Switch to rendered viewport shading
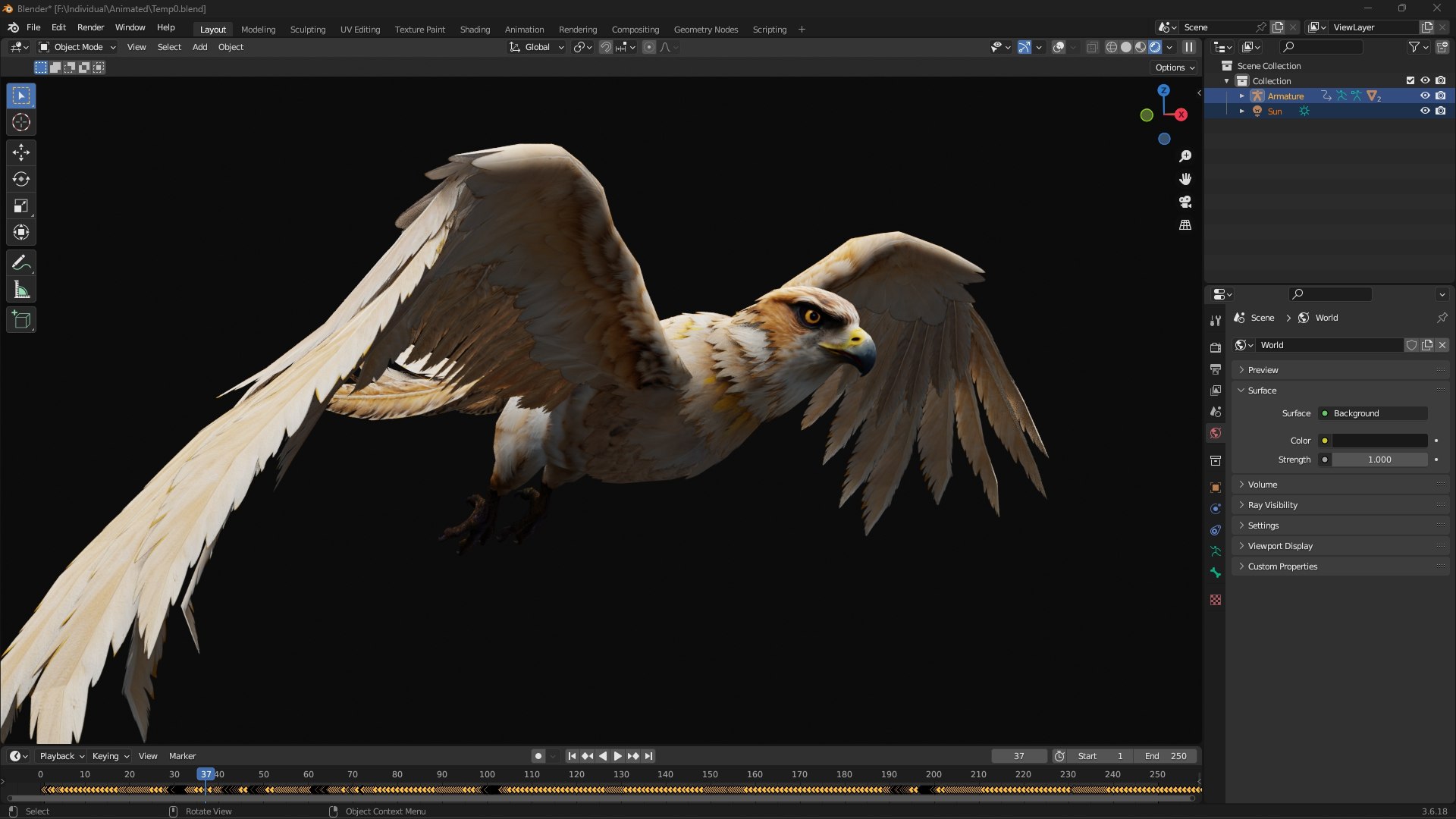 (x=1155, y=47)
